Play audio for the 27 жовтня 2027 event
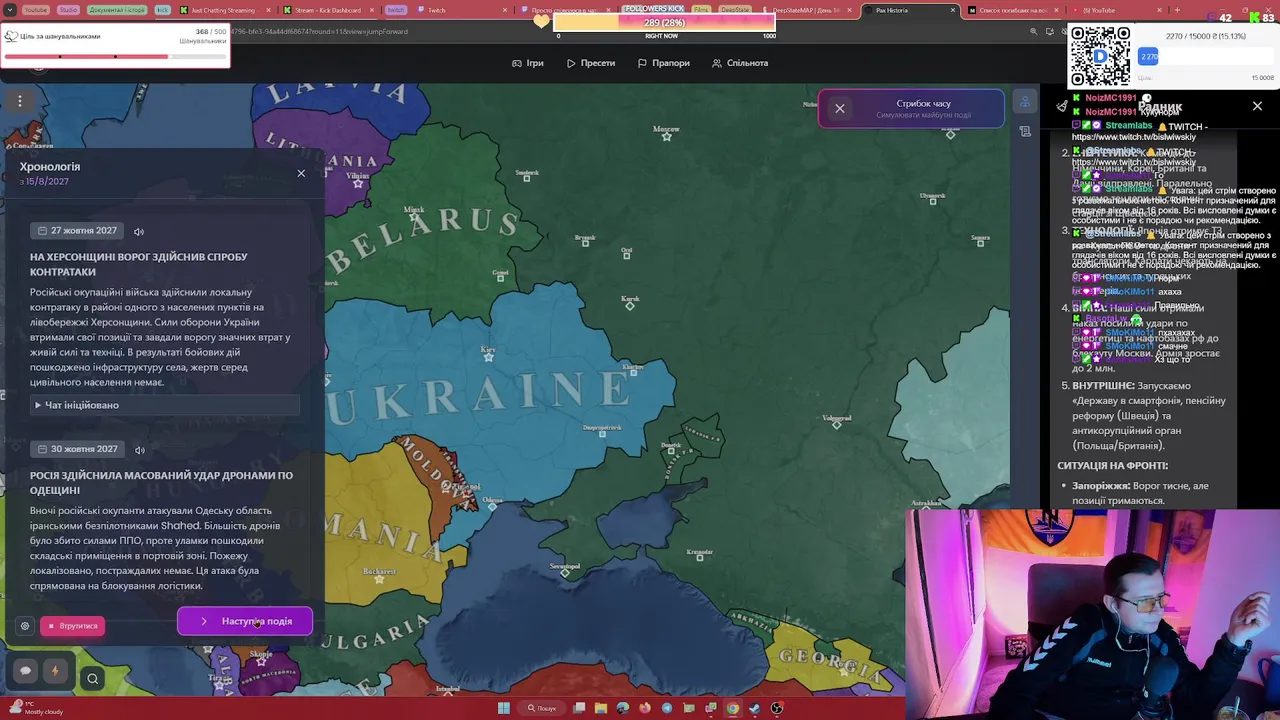1280x720 pixels. coord(139,231)
